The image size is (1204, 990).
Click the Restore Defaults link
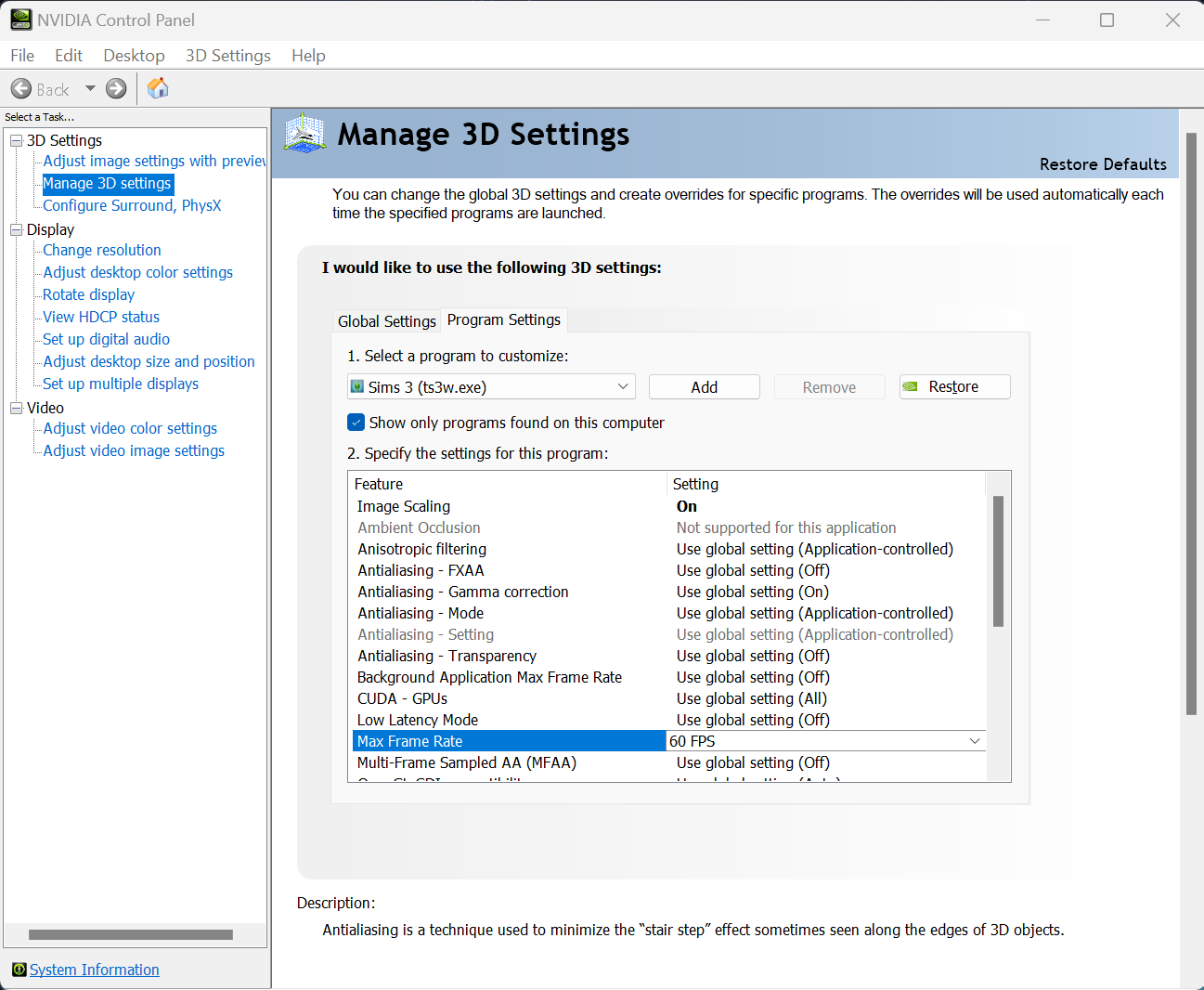click(x=1103, y=164)
